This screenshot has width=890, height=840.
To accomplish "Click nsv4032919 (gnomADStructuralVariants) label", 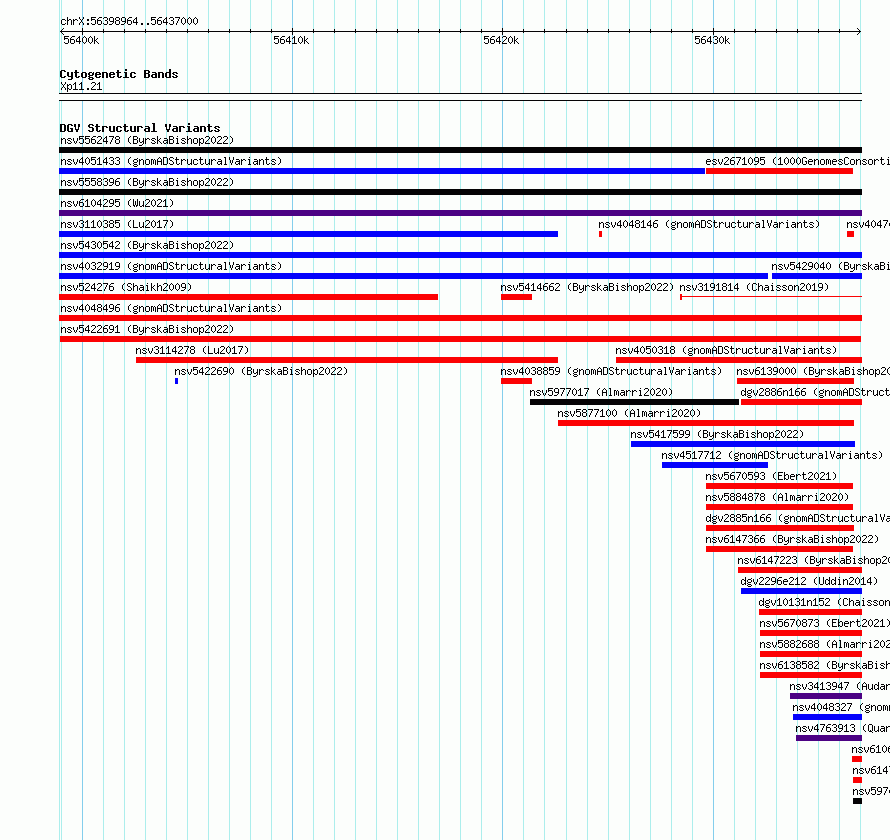I will [x=171, y=266].
